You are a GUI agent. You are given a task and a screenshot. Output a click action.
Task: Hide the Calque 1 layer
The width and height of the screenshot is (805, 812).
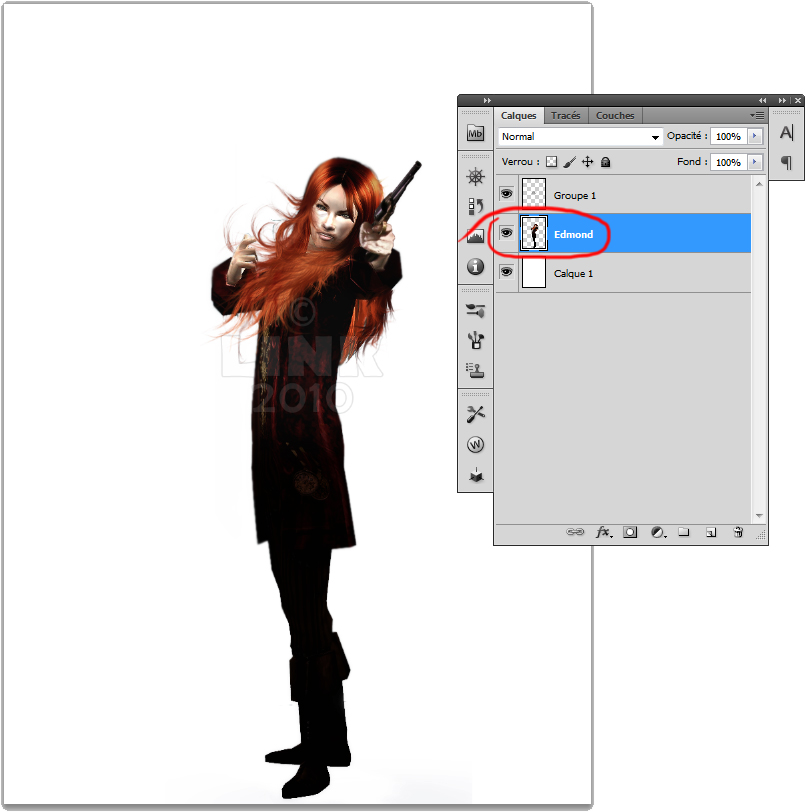pyautogui.click(x=506, y=272)
